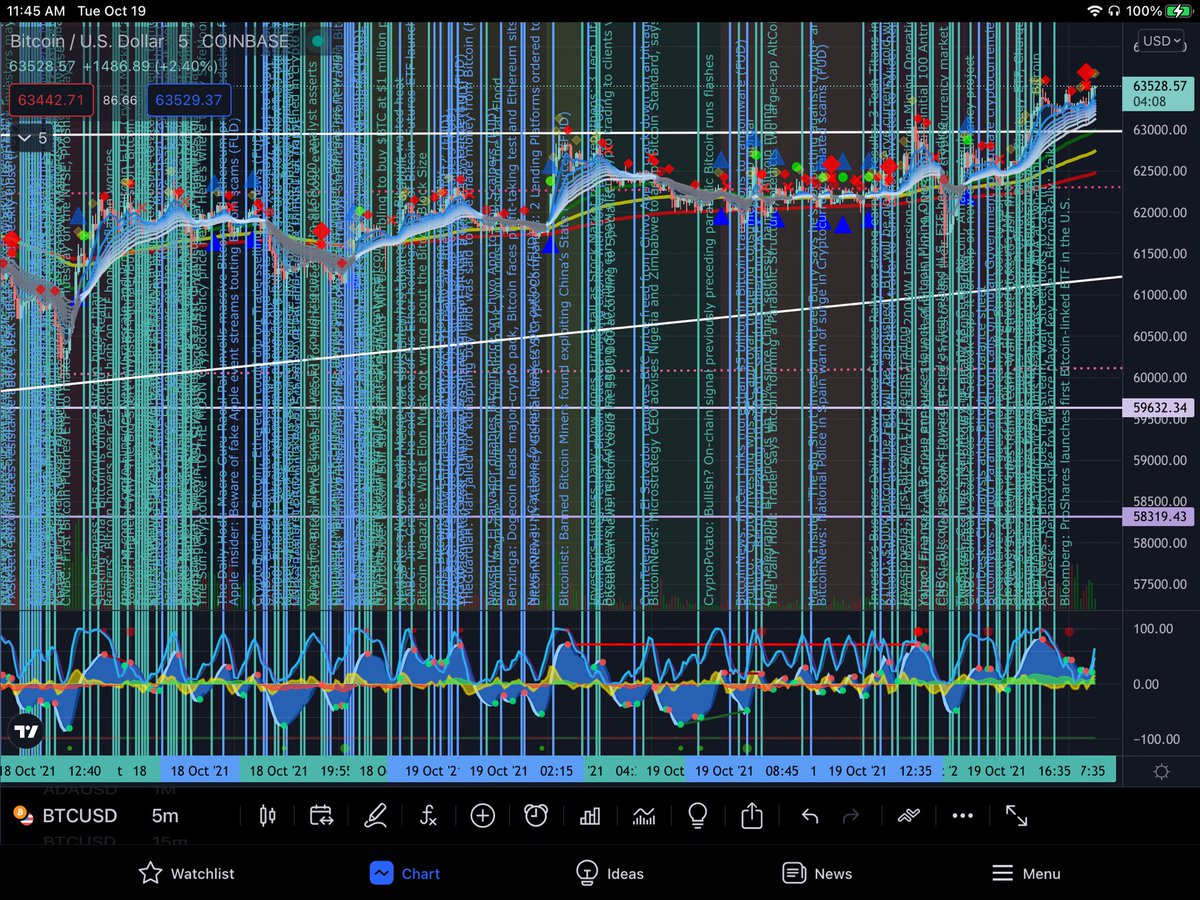
Task: Change the 5m timeframe interval
Action: point(165,816)
